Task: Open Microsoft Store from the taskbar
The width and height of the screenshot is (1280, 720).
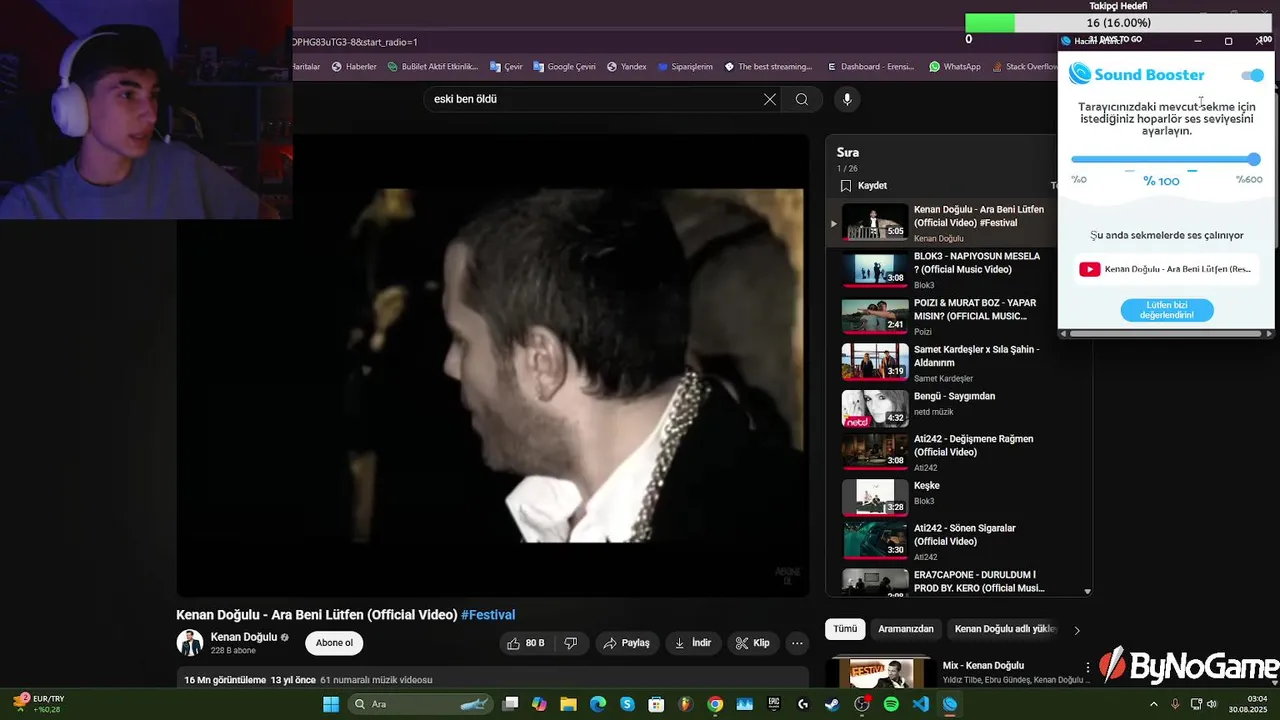Action: (x=656, y=704)
